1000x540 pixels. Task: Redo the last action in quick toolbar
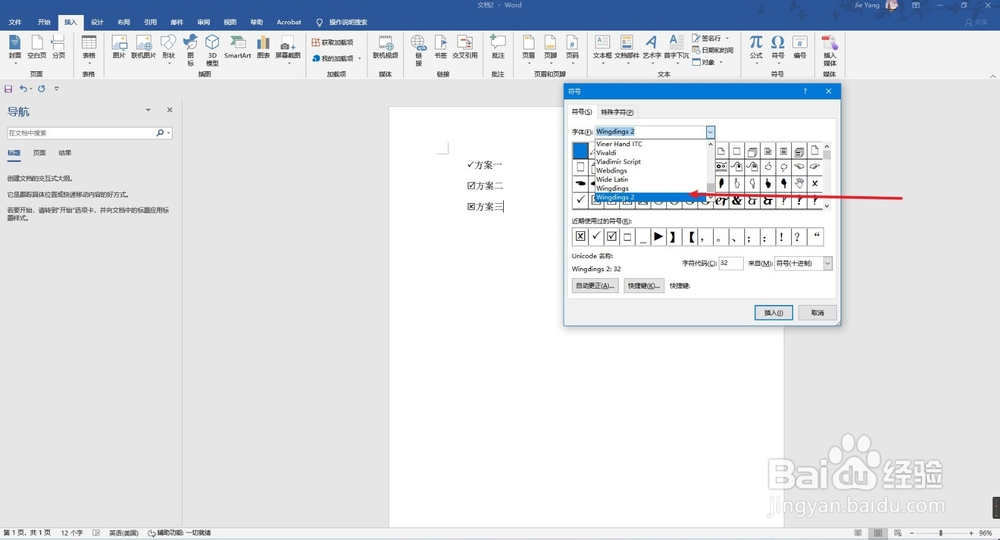point(41,89)
